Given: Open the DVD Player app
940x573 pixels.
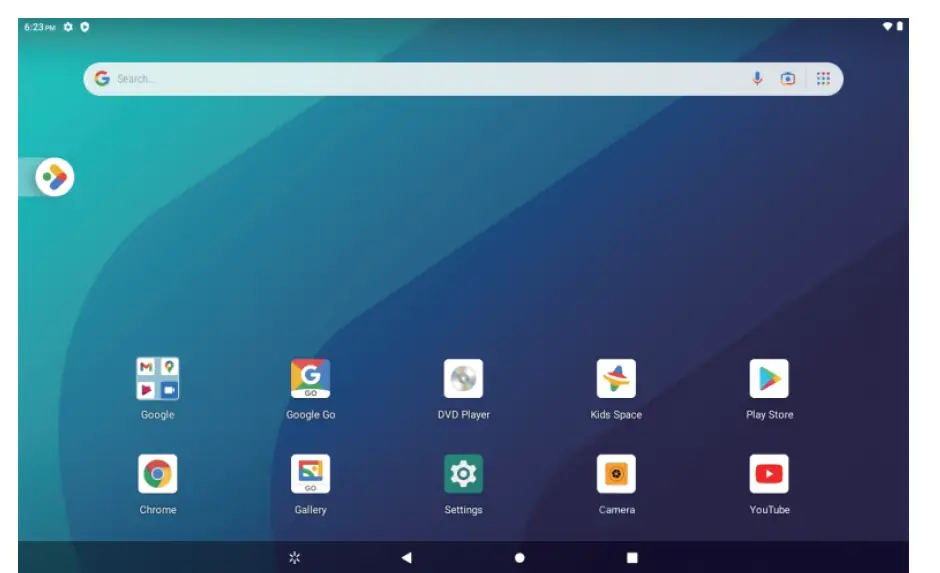Looking at the screenshot, I should click(463, 379).
